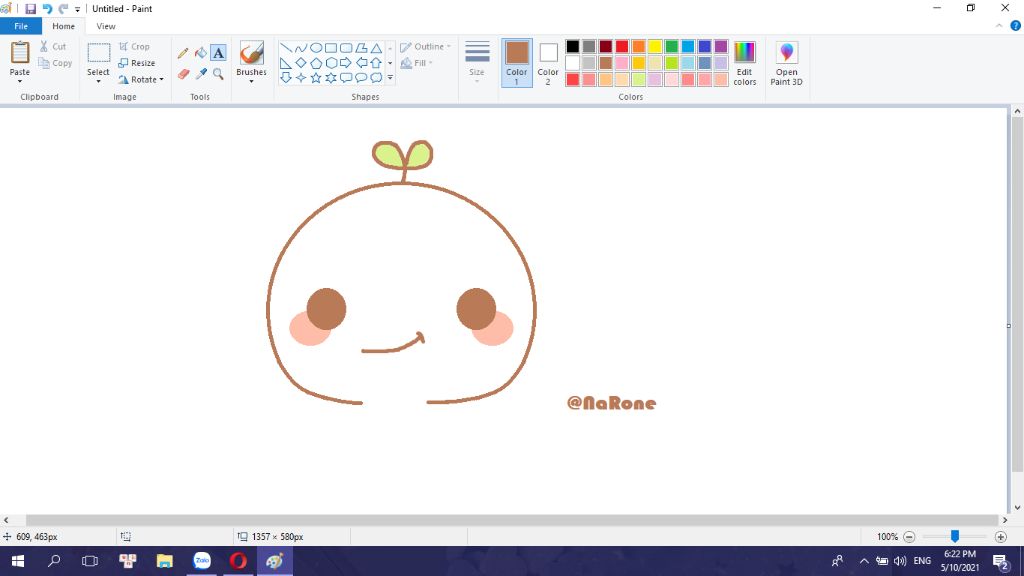This screenshot has width=1024, height=576.
Task: Open the notification center icon
Action: 1001,561
